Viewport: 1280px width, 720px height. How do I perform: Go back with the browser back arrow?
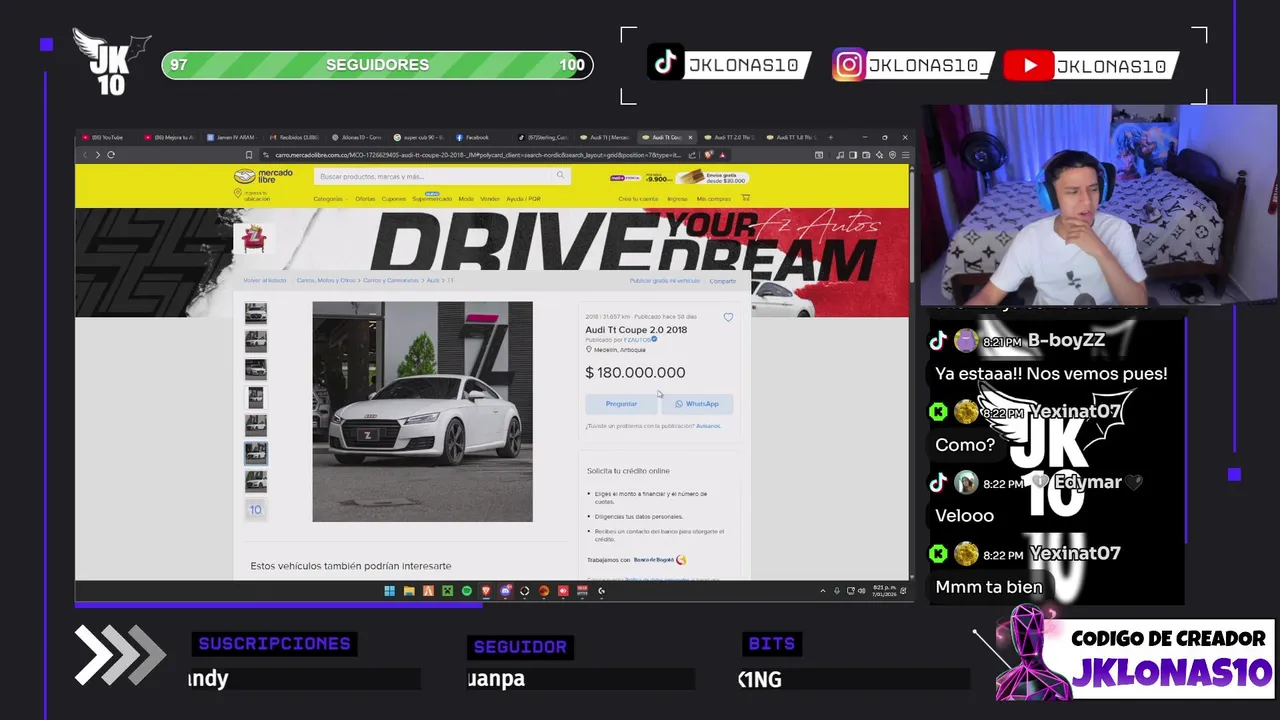pyautogui.click(x=85, y=155)
